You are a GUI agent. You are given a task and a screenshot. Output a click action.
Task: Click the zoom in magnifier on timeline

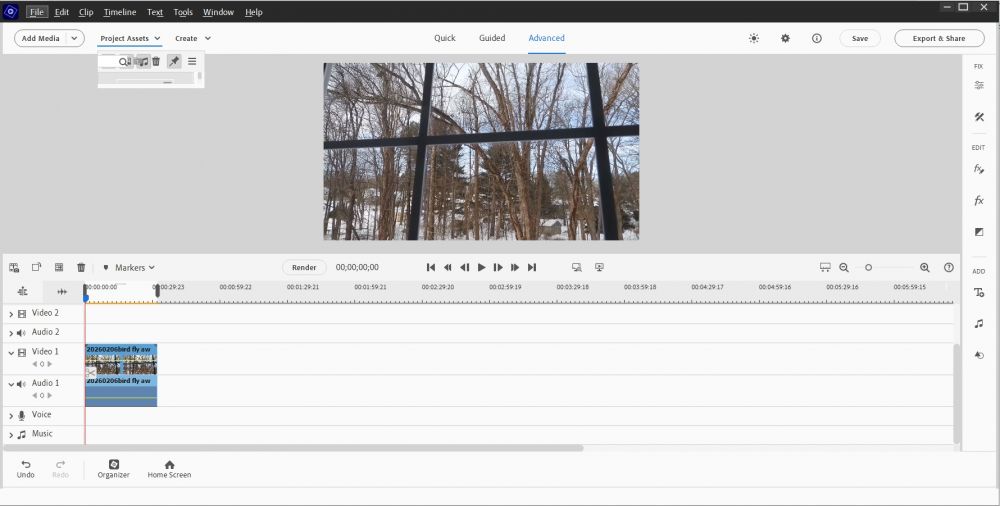coord(924,267)
